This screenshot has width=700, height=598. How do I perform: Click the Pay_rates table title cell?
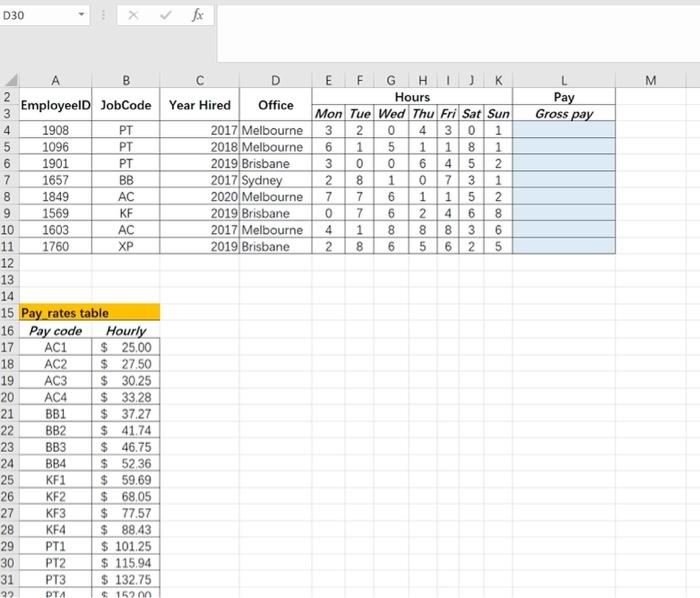[x=89, y=312]
